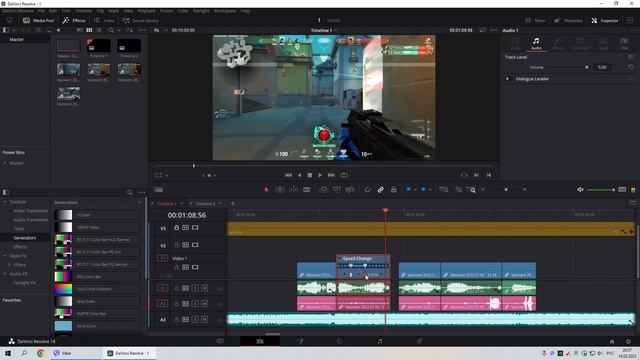This screenshot has width=640, height=360.
Task: Toggle the Linked Selection chain icon
Action: tap(380, 189)
